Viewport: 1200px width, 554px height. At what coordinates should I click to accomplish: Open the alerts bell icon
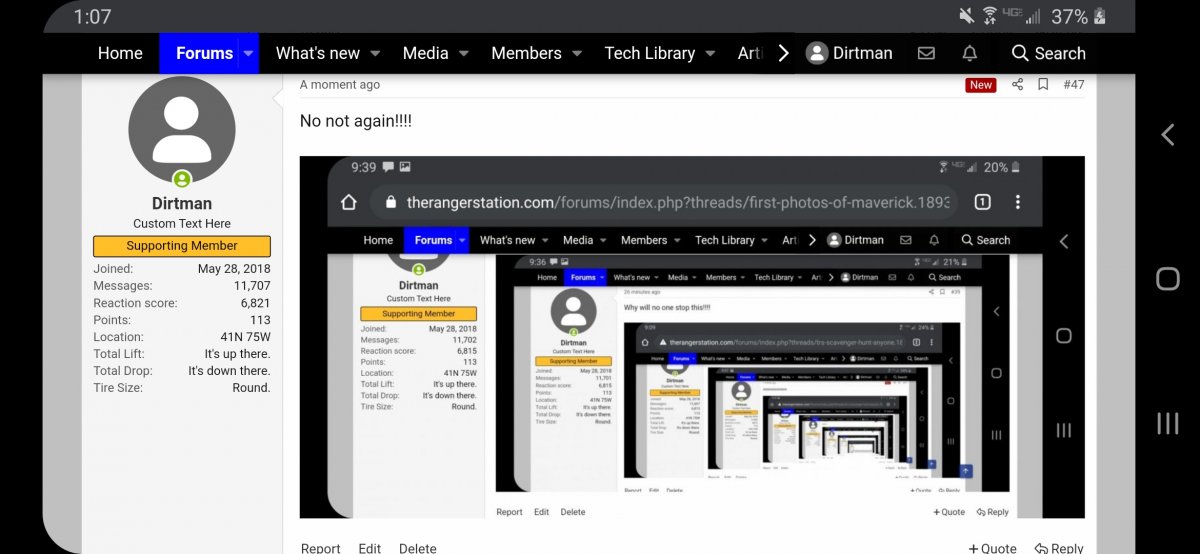[x=969, y=53]
